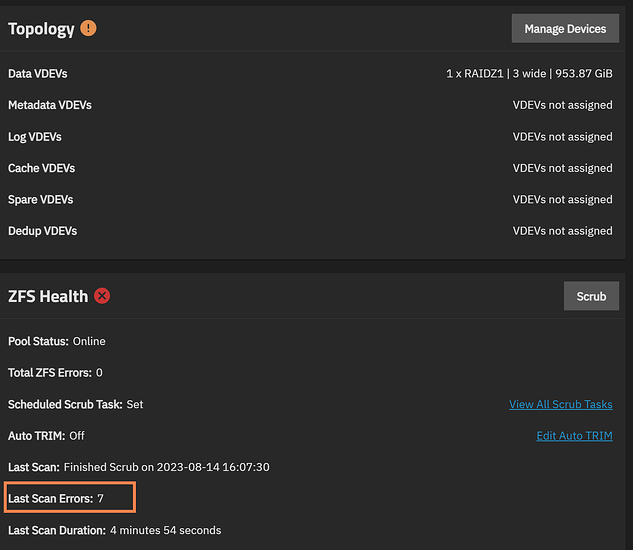Click the Total ZFS Errors line

tap(56, 373)
